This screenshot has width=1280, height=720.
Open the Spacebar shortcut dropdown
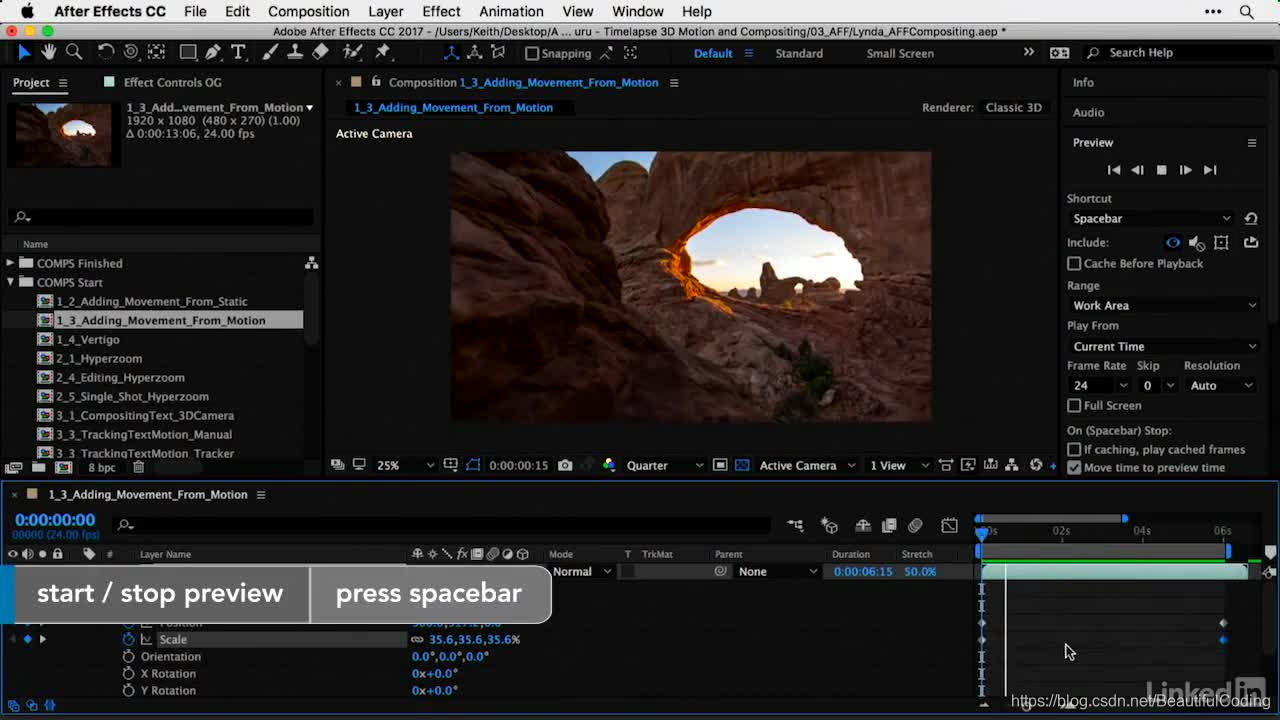tap(1151, 218)
